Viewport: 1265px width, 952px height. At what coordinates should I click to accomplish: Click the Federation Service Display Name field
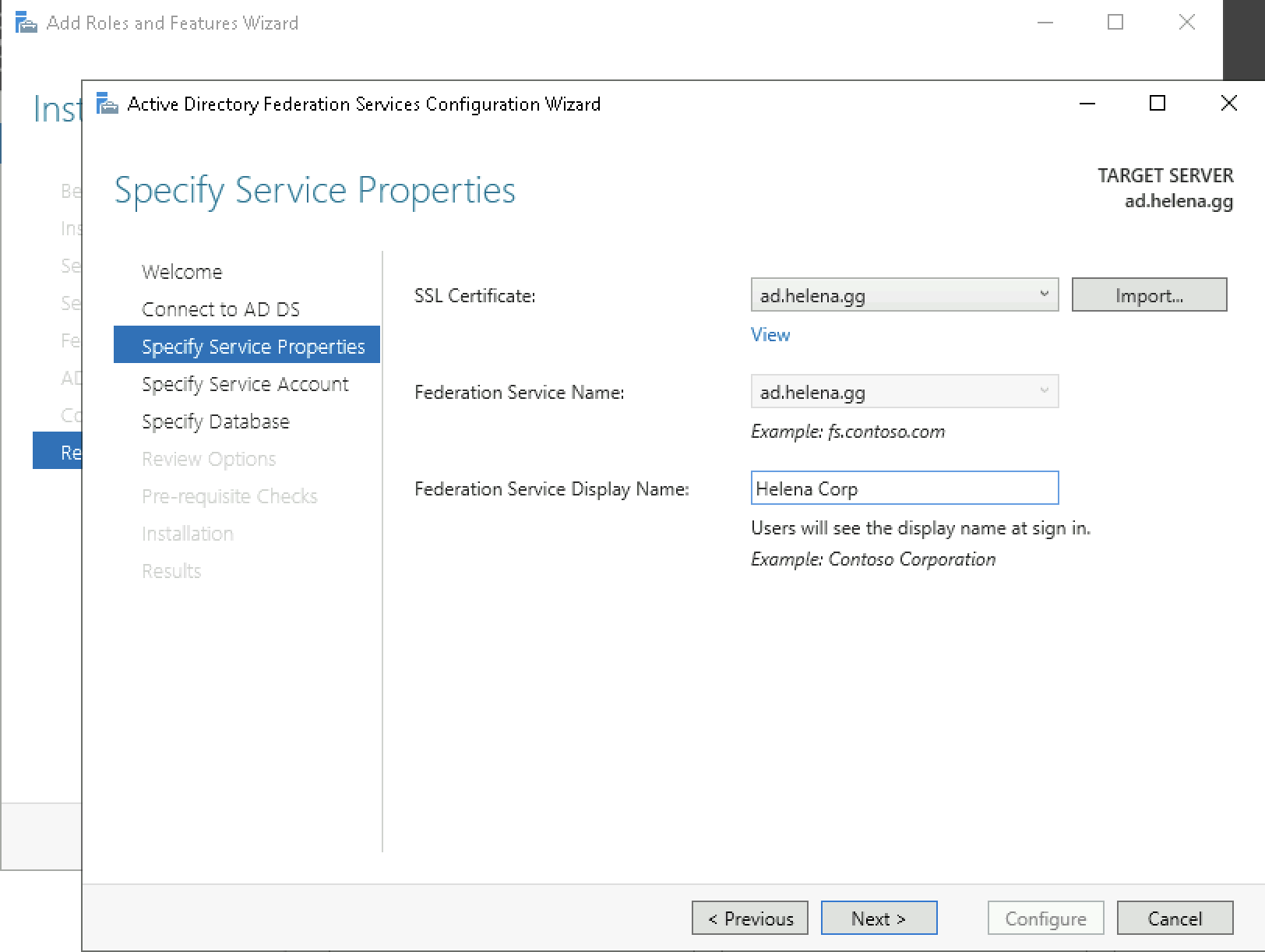point(904,488)
